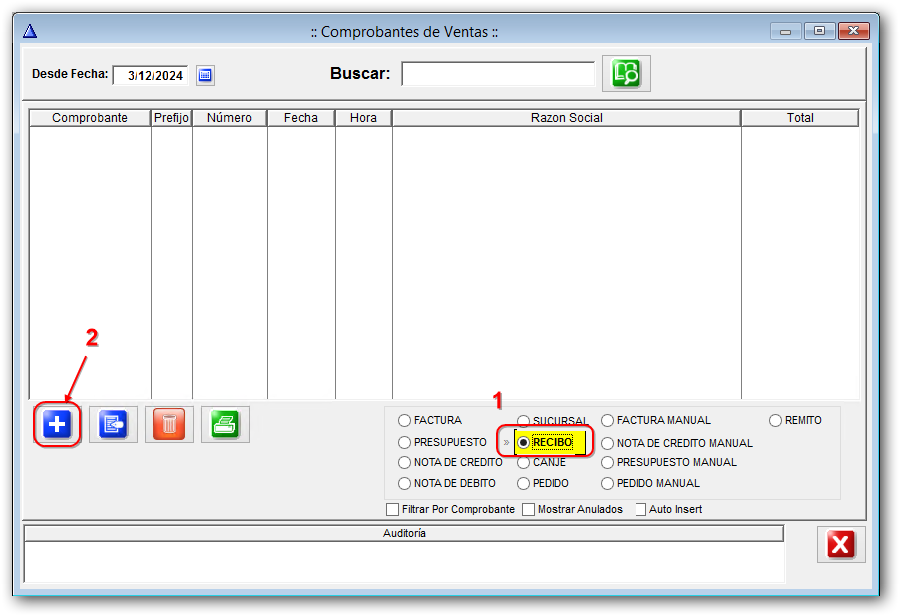The height and width of the screenshot is (616, 900).
Task: Sort by the Razon Social column header
Action: click(566, 118)
